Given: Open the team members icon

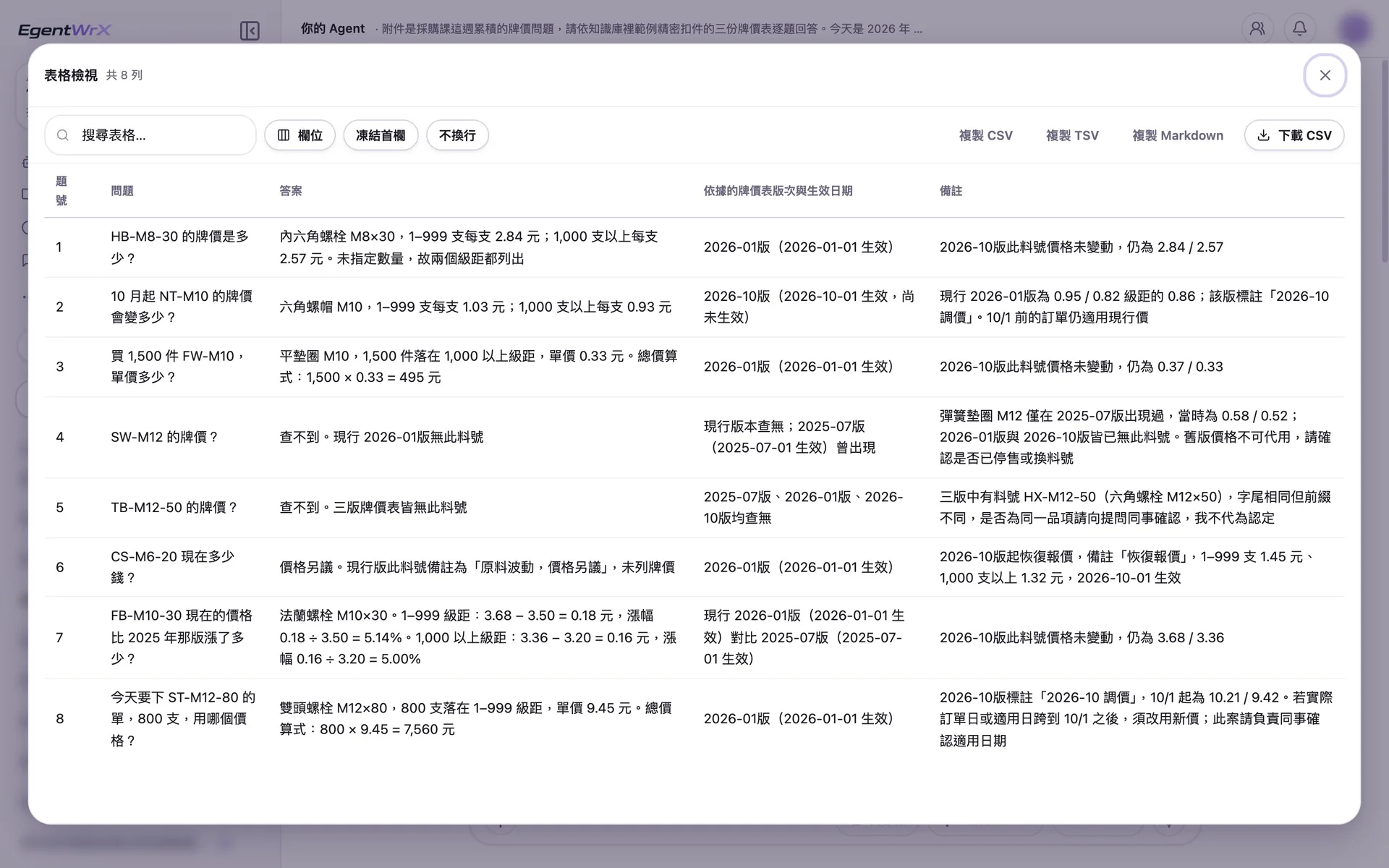Looking at the screenshot, I should pos(1257,29).
